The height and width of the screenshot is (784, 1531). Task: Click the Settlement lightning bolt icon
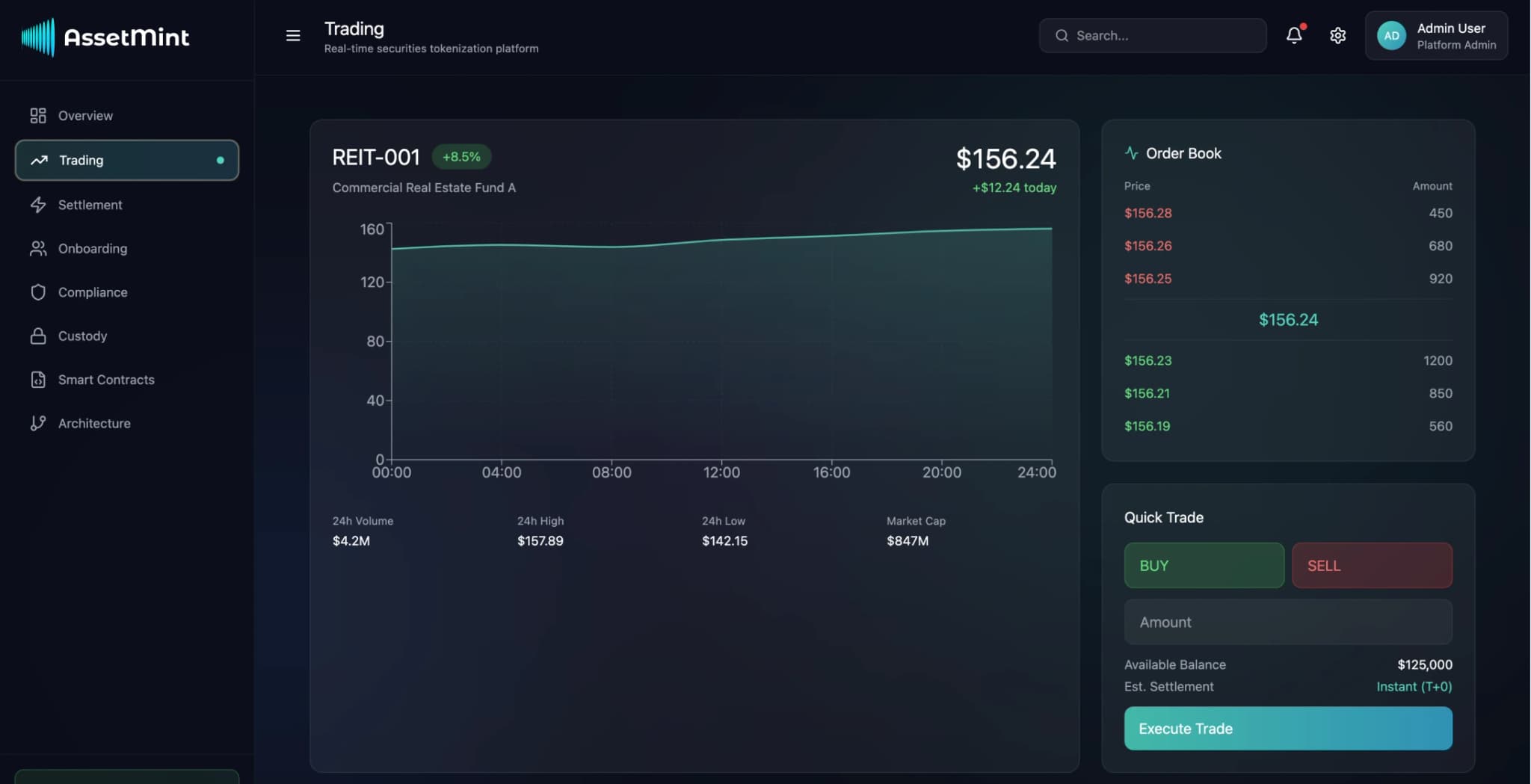pyautogui.click(x=38, y=204)
